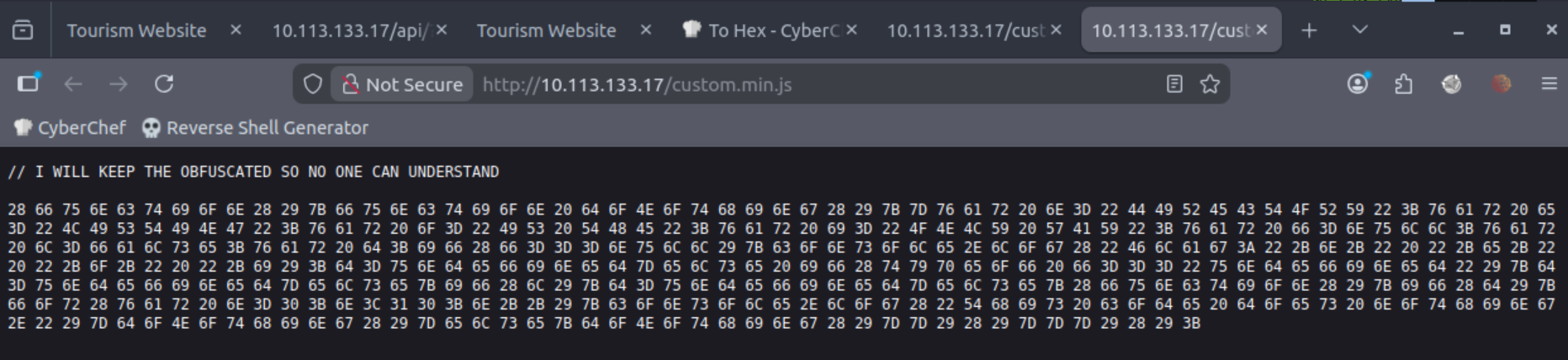This screenshot has width=1568, height=360.
Task: Go back with the back arrow
Action: (73, 84)
